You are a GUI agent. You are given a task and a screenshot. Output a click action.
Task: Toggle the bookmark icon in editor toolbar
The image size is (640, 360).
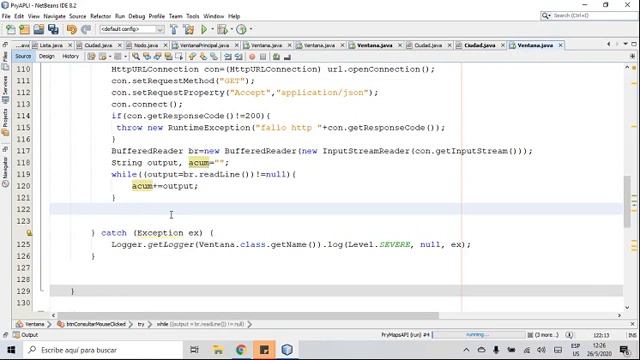point(213,56)
